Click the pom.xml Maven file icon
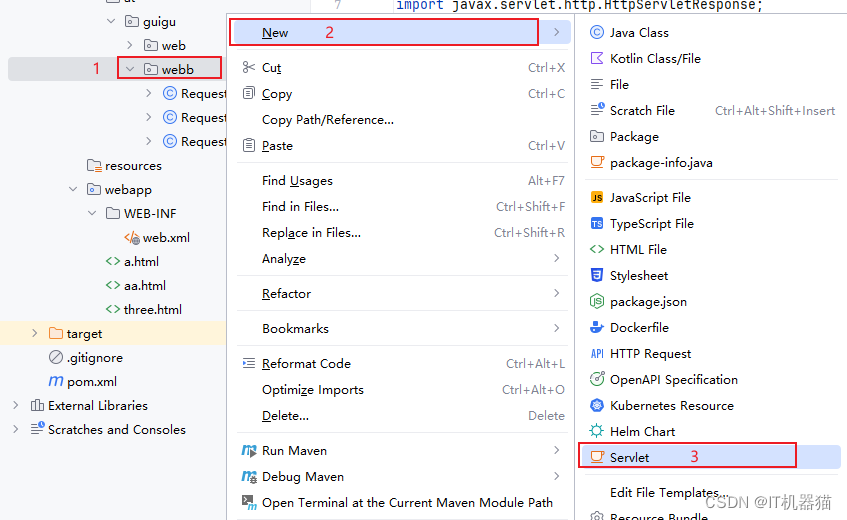847x520 pixels. point(56,381)
